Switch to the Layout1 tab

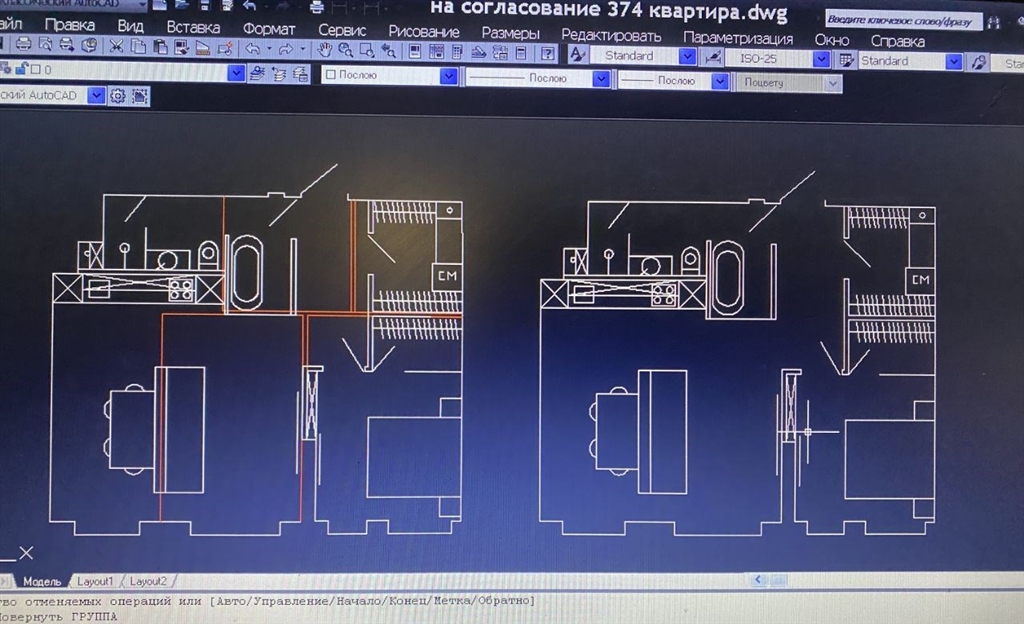95,581
